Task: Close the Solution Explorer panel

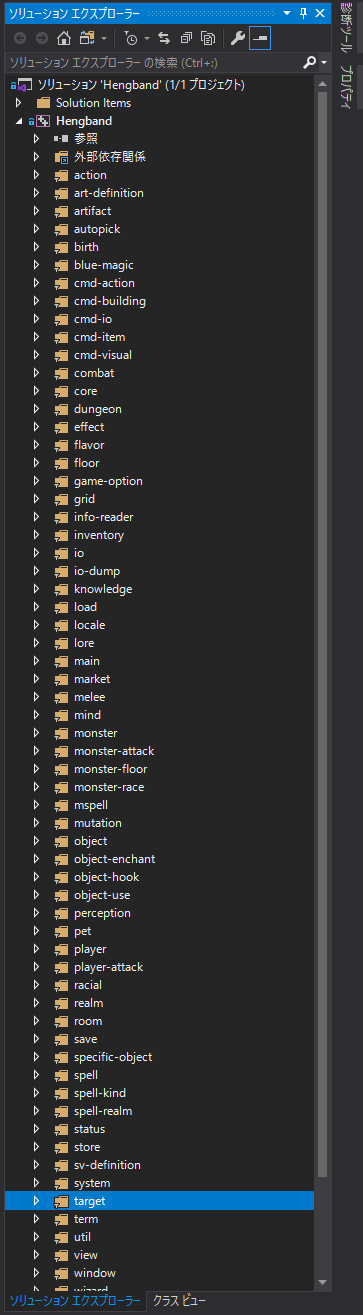Action: 320,13
